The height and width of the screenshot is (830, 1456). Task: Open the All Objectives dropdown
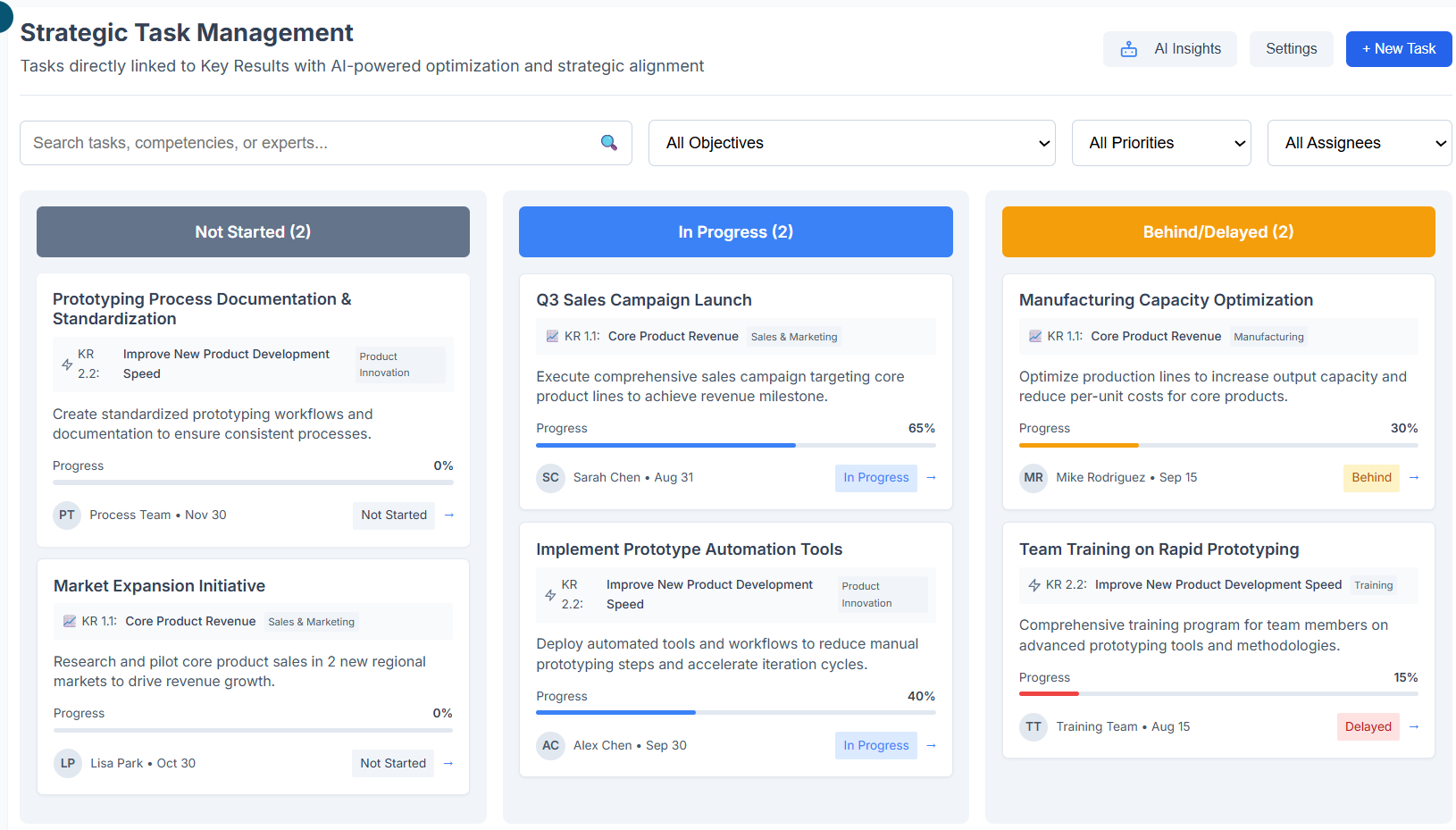point(851,143)
